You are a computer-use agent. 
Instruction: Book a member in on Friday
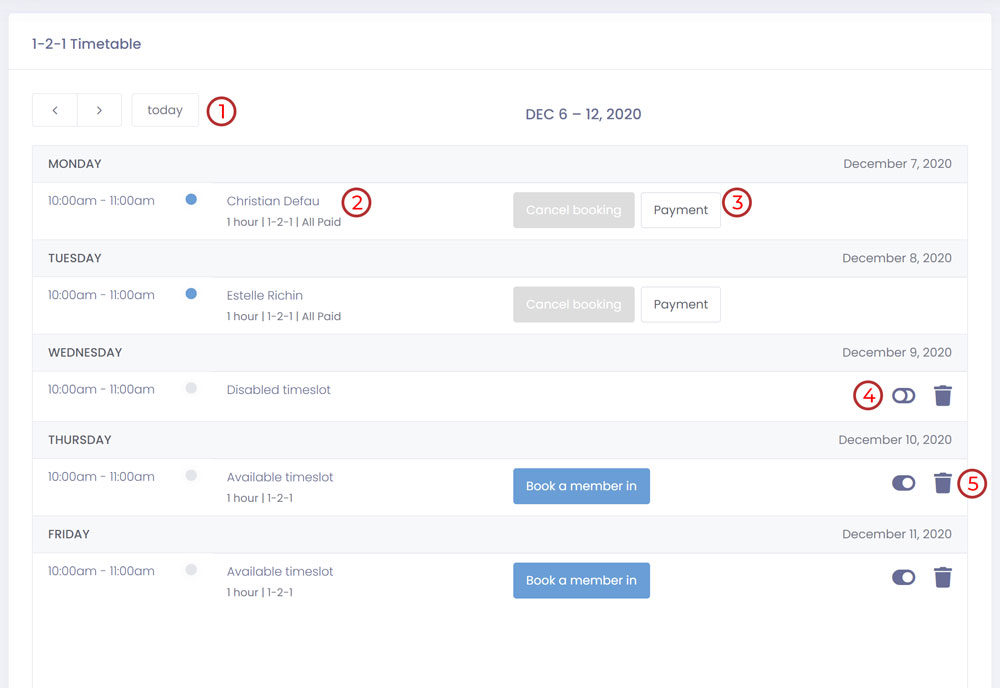point(581,580)
